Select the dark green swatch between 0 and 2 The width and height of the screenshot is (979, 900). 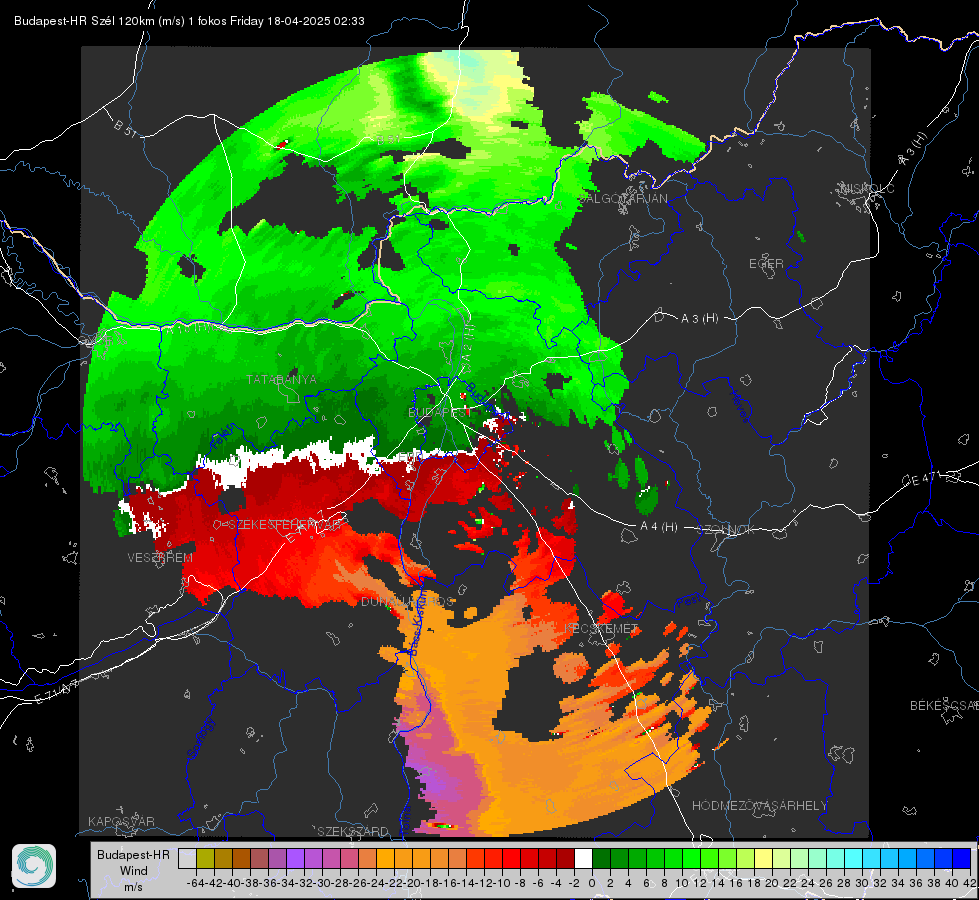coord(601,859)
